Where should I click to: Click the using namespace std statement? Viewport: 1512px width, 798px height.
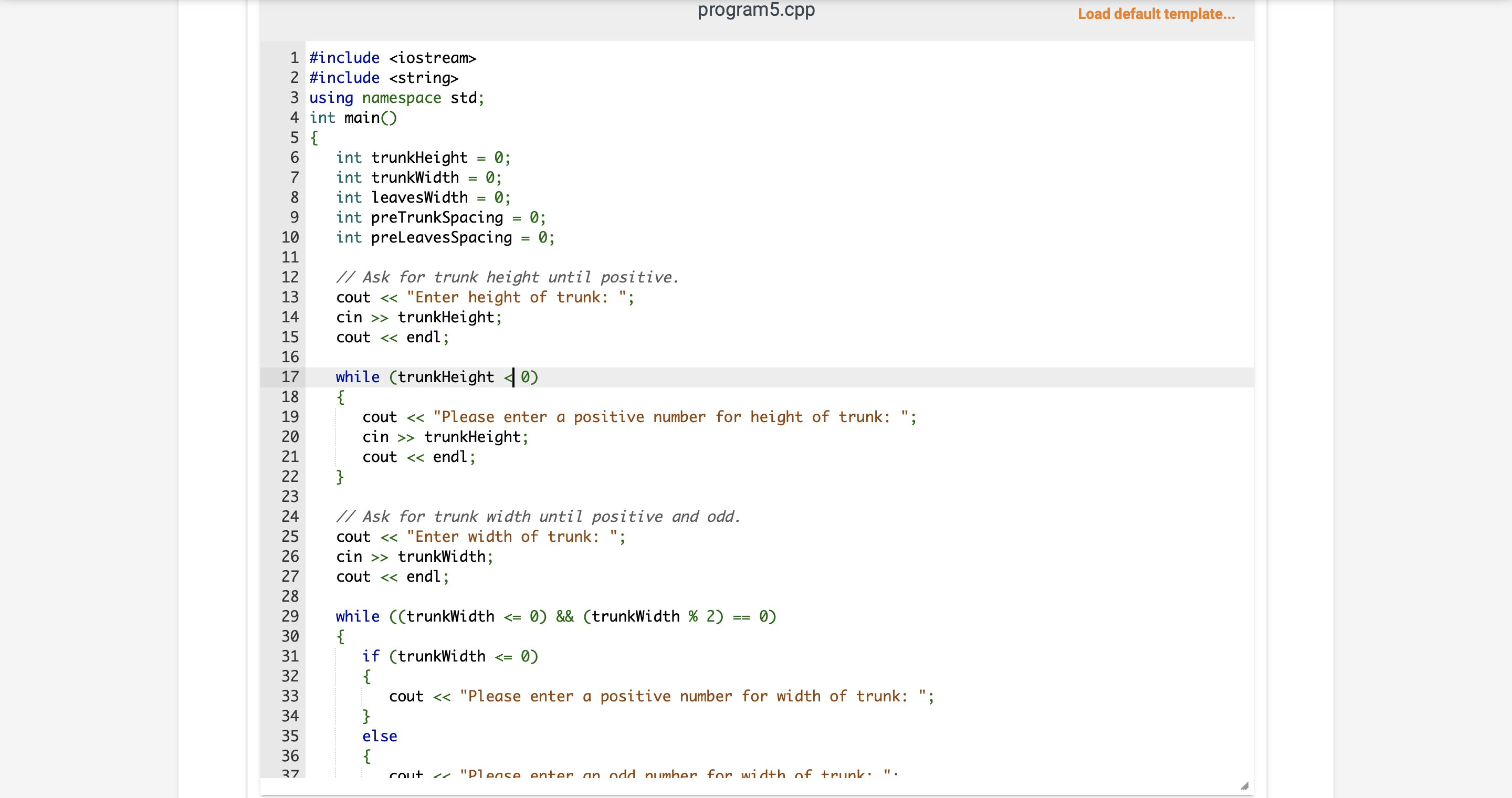pyautogui.click(x=396, y=98)
